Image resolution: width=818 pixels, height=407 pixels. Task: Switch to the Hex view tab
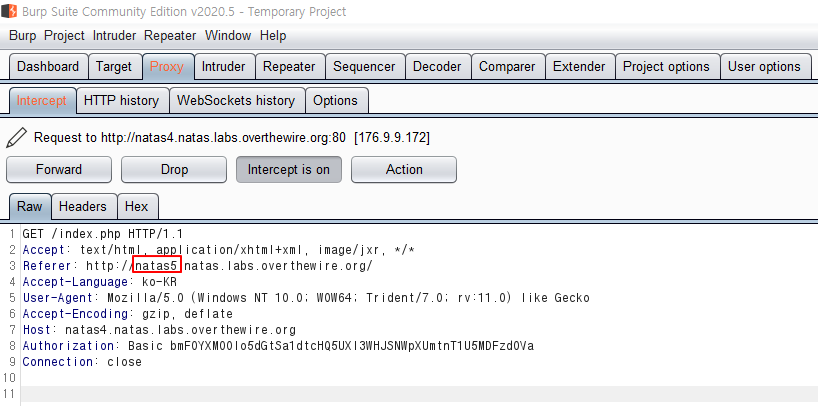pos(137,207)
